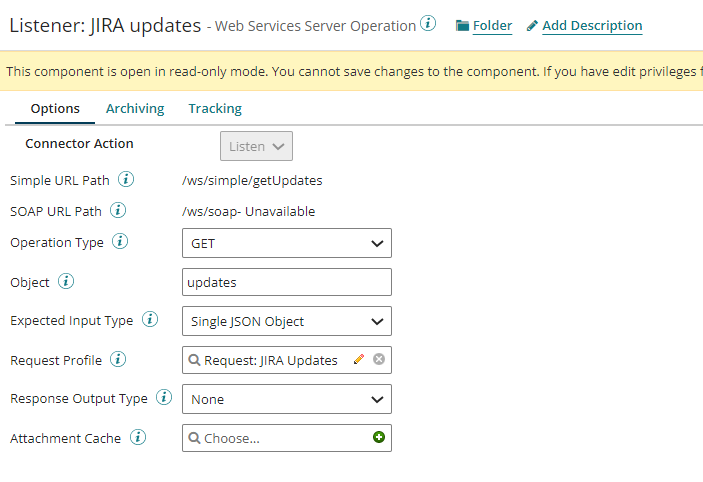Image resolution: width=703 pixels, height=482 pixels.
Task: Switch to the Tracking tab
Action: pyautogui.click(x=215, y=109)
